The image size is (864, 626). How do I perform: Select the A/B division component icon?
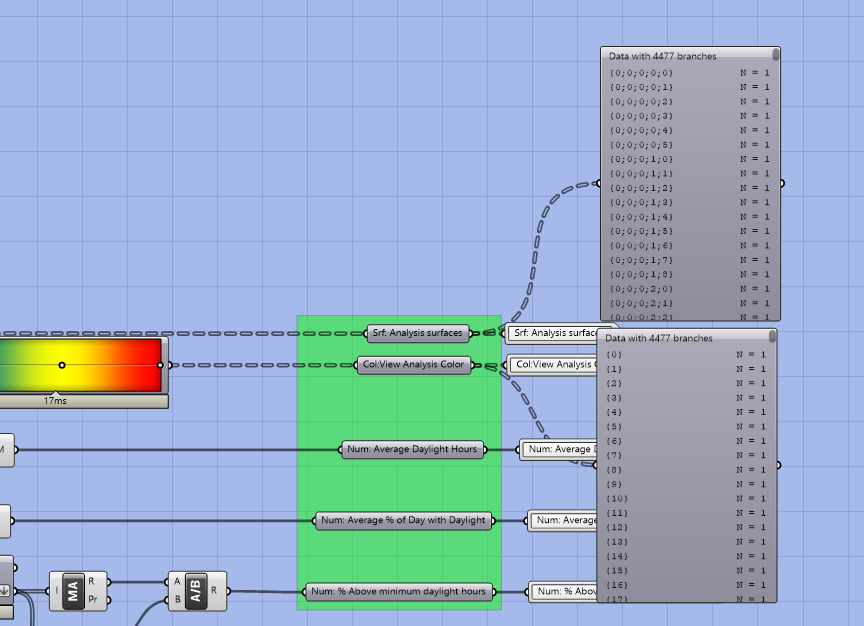[196, 591]
